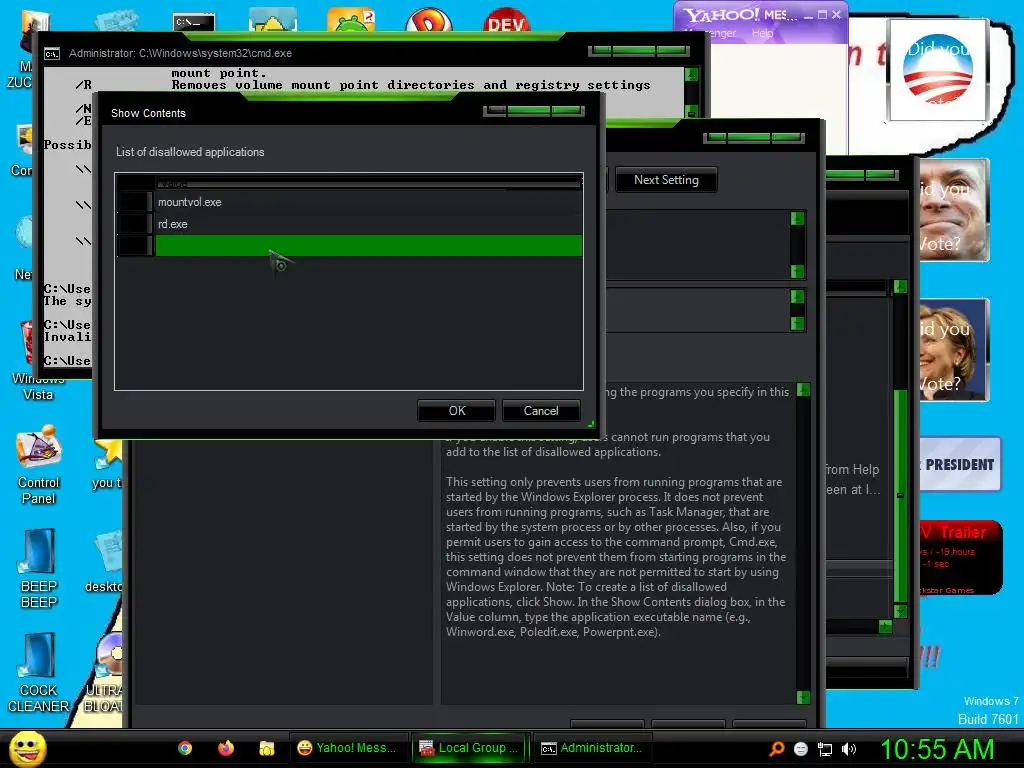Open the pinned Explorer folder icon
The image size is (1024, 768).
click(x=266, y=748)
